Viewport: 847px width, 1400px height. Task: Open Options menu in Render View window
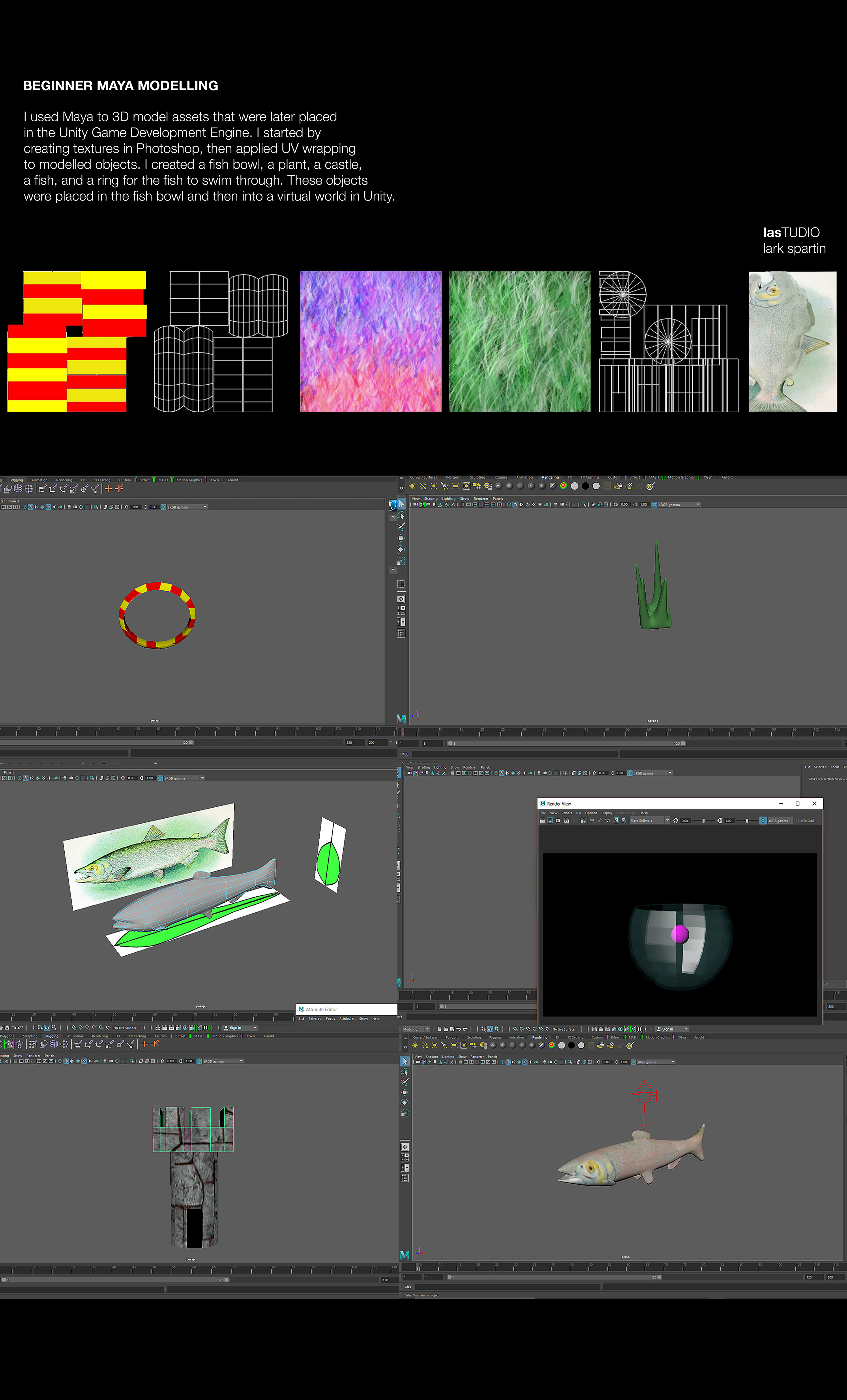591,813
